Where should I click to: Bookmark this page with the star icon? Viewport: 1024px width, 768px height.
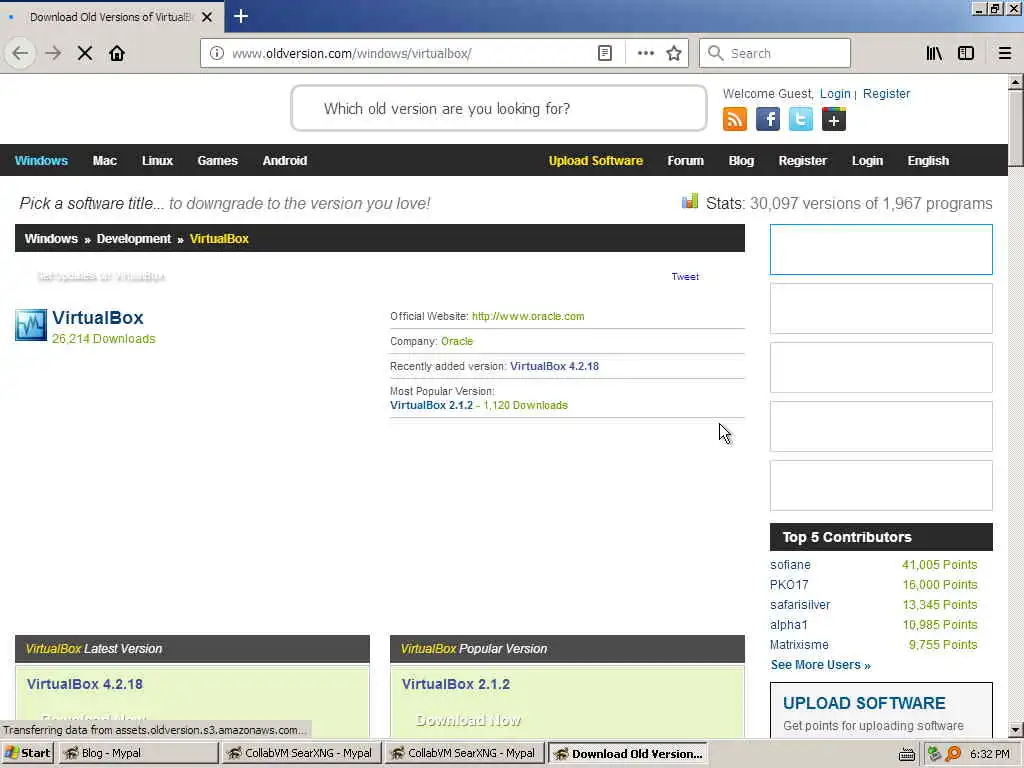674,53
